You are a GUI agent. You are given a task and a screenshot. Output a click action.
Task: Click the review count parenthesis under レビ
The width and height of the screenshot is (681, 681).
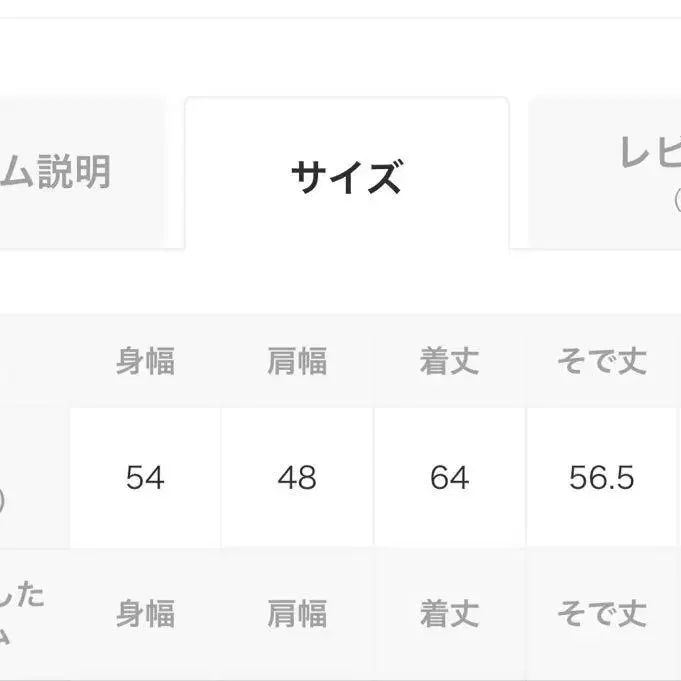pyautogui.click(x=675, y=201)
